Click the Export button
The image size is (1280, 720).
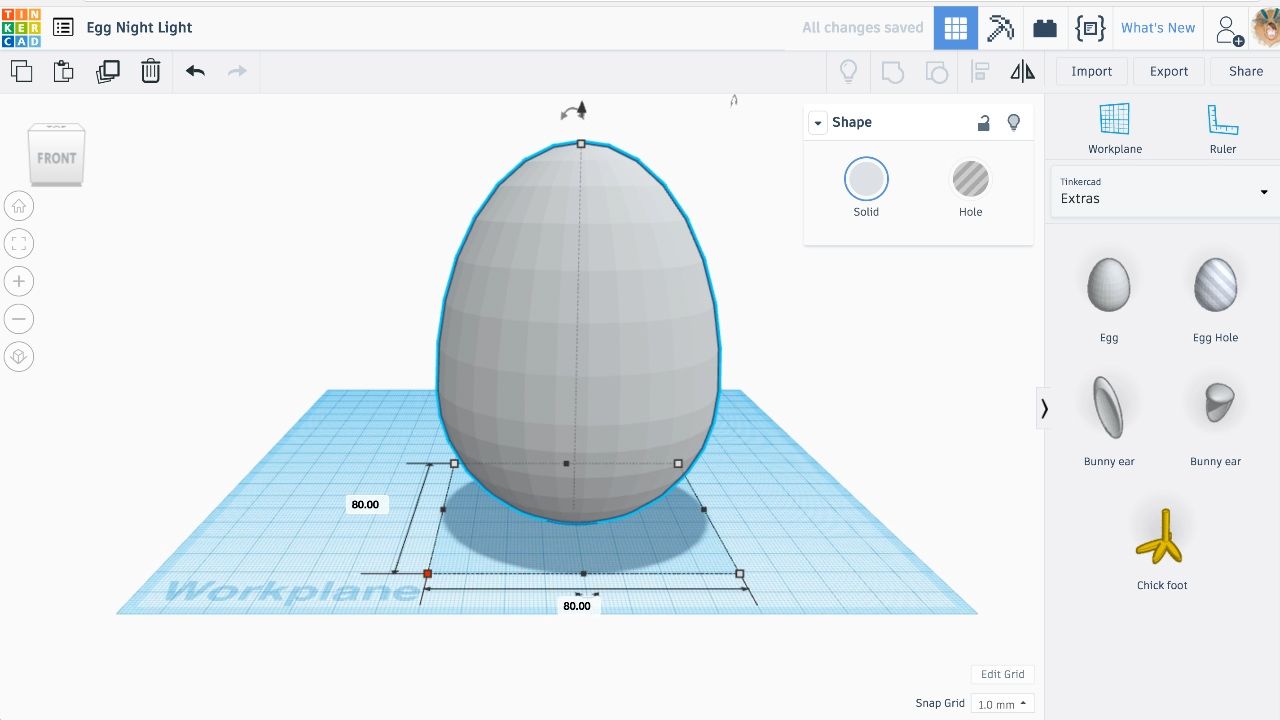1168,71
